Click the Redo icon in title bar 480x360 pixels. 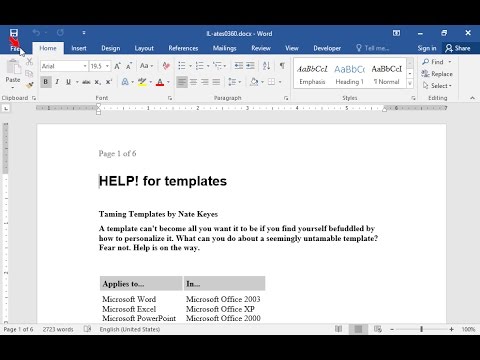[x=60, y=33]
